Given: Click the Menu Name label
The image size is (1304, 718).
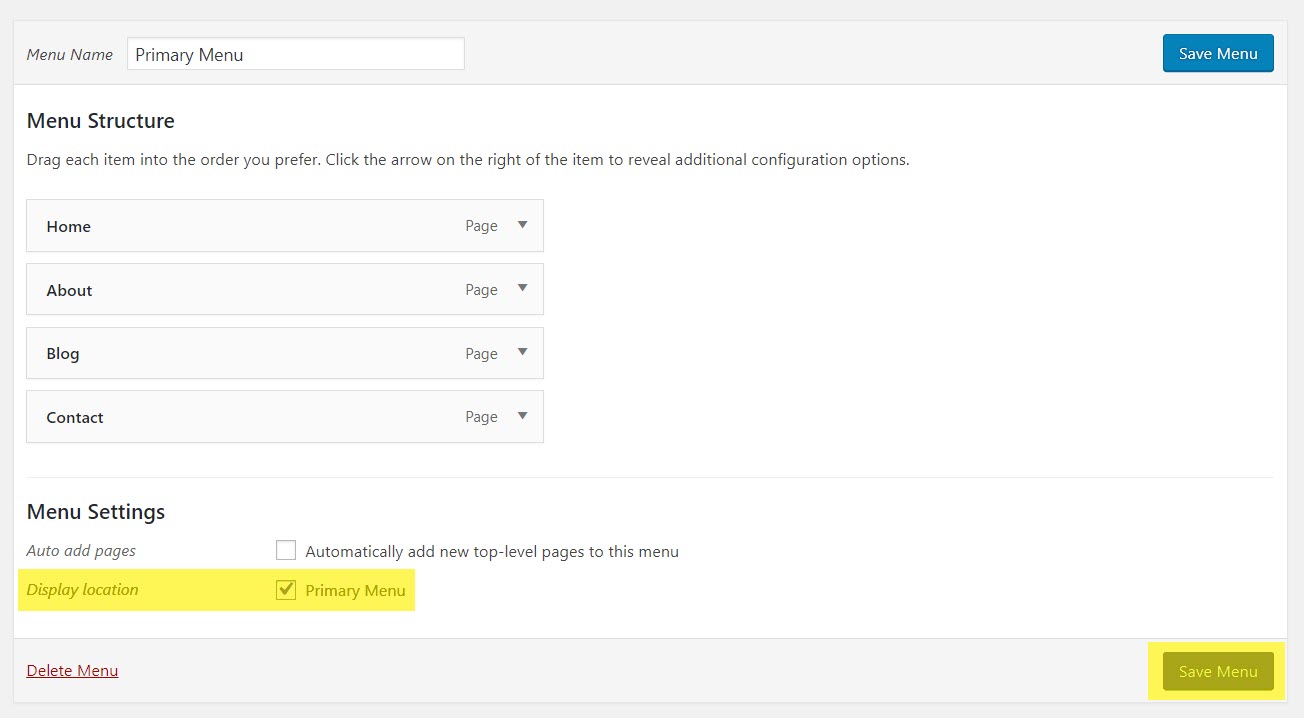Looking at the screenshot, I should coord(69,55).
